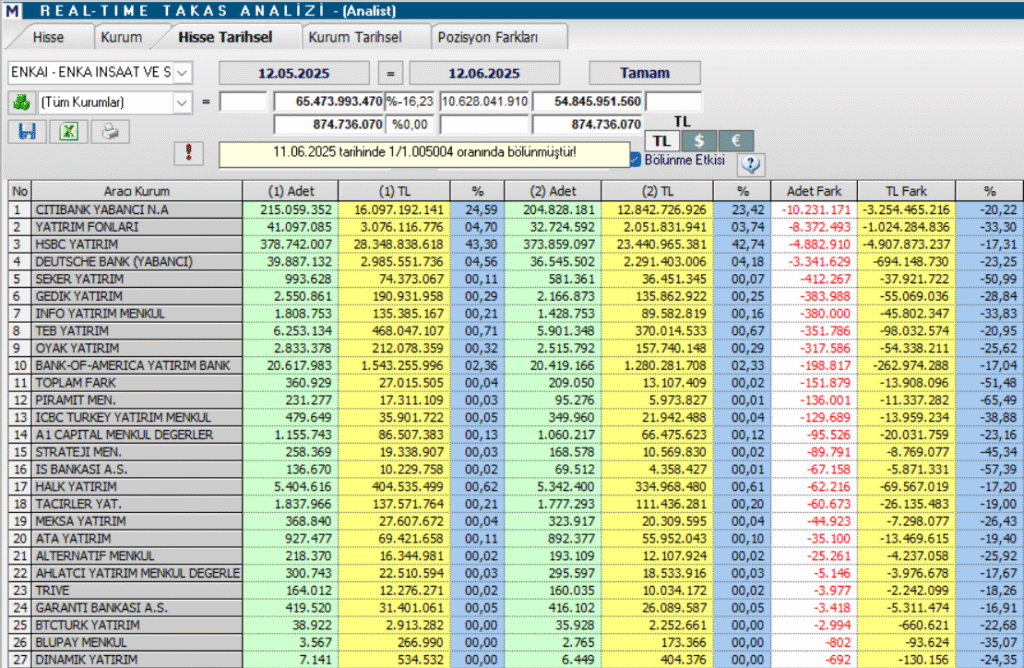This screenshot has width=1024, height=668.
Task: Click the Tamam button
Action: (x=645, y=72)
